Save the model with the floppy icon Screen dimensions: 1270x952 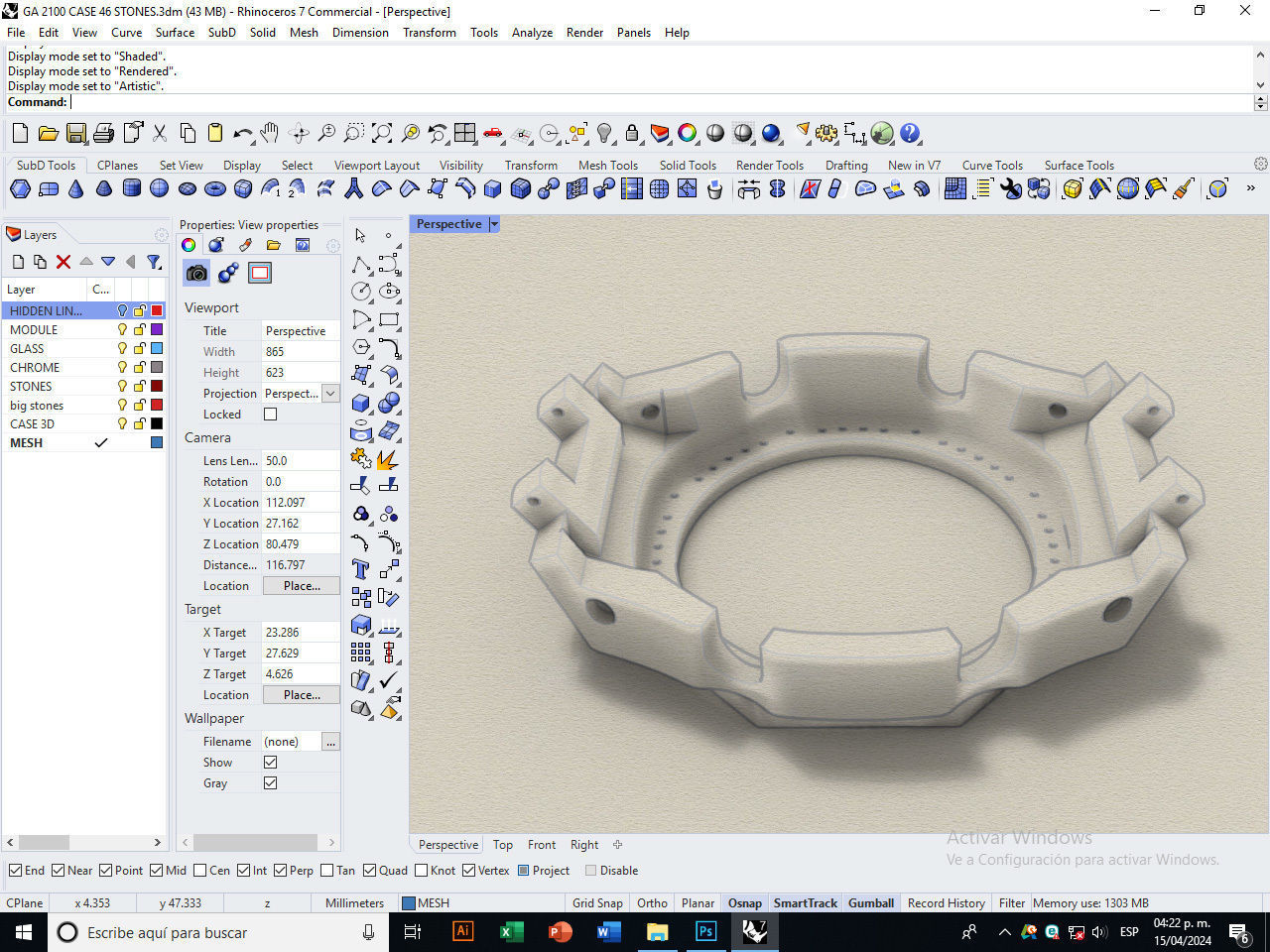pos(75,133)
